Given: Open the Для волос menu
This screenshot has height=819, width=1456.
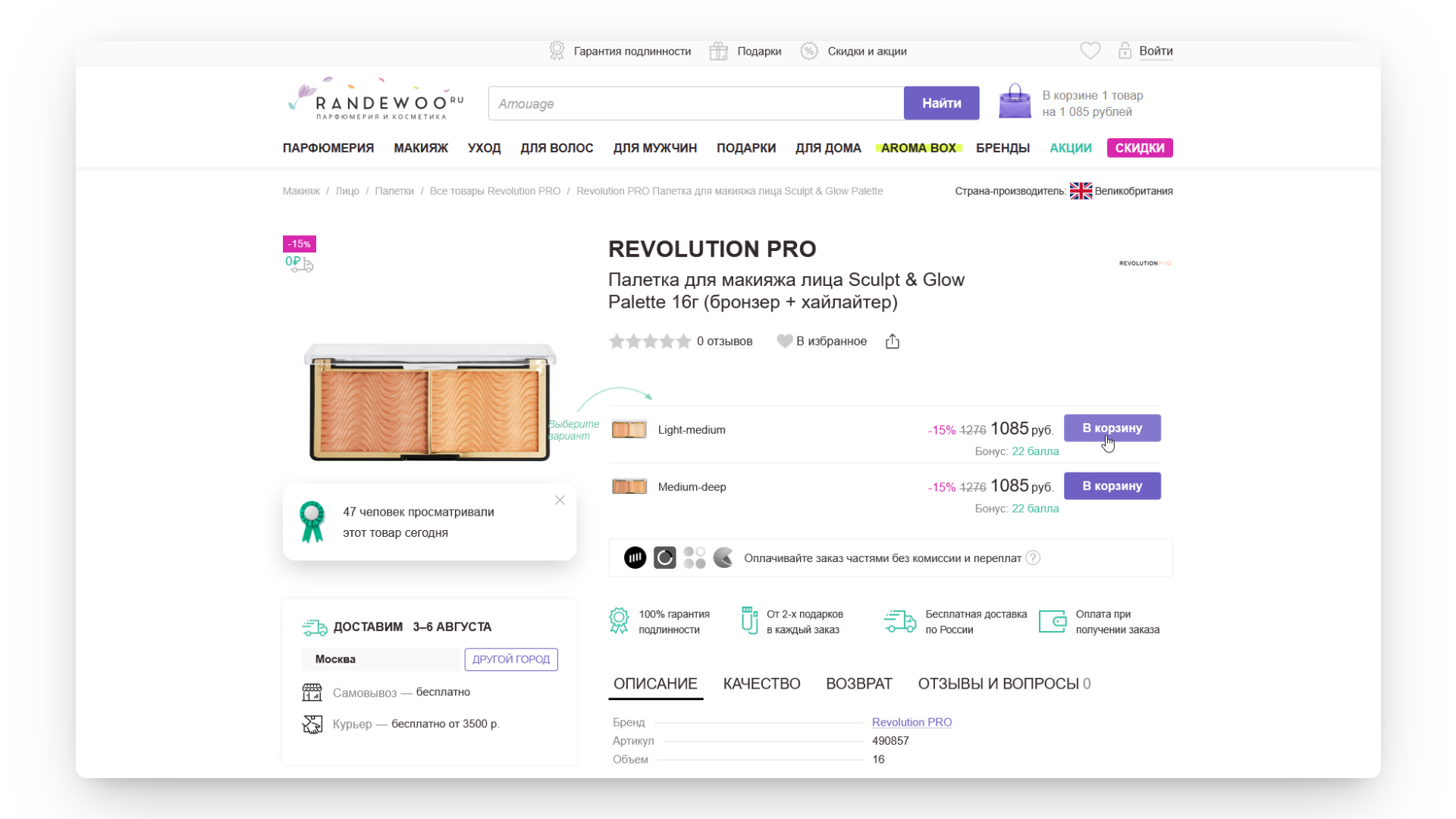Looking at the screenshot, I should 557,148.
